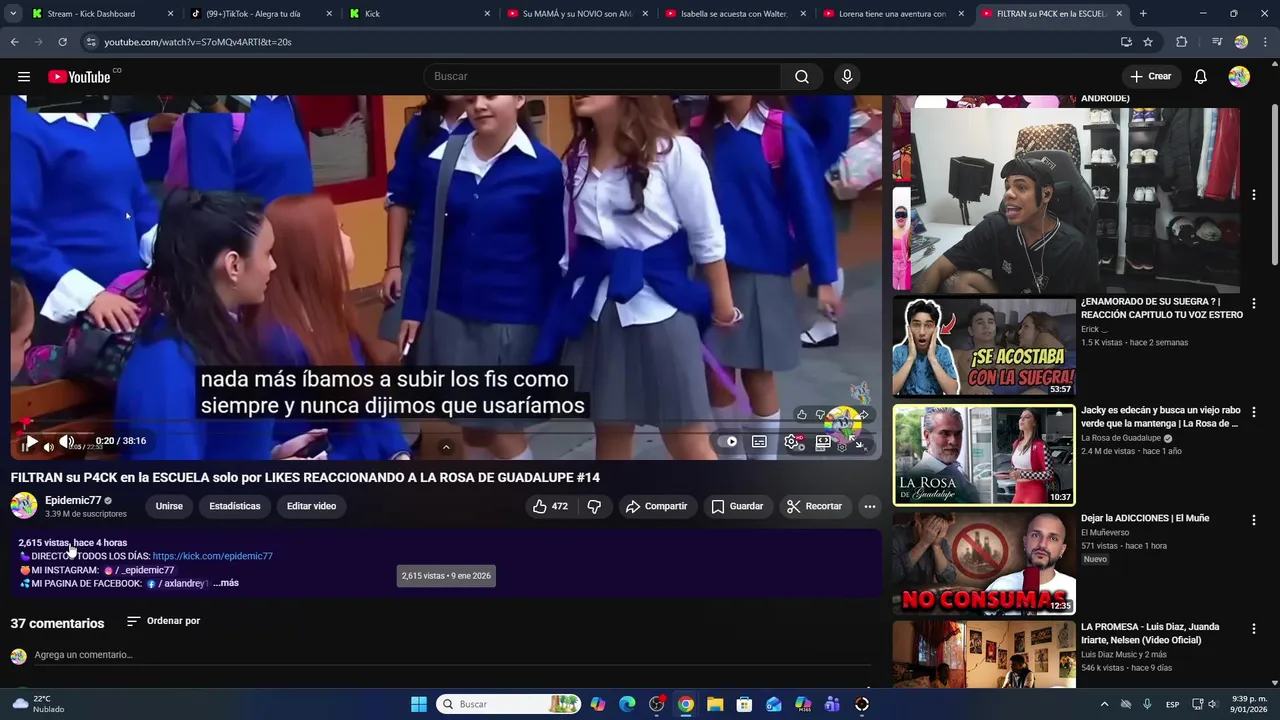Bookmark this page with star icon

click(x=1148, y=42)
